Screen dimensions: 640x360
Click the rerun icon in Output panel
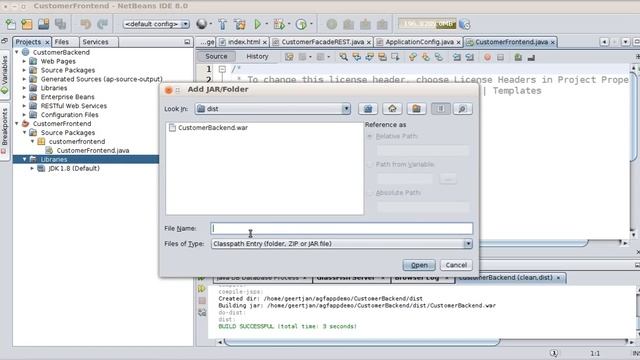coord(202,289)
